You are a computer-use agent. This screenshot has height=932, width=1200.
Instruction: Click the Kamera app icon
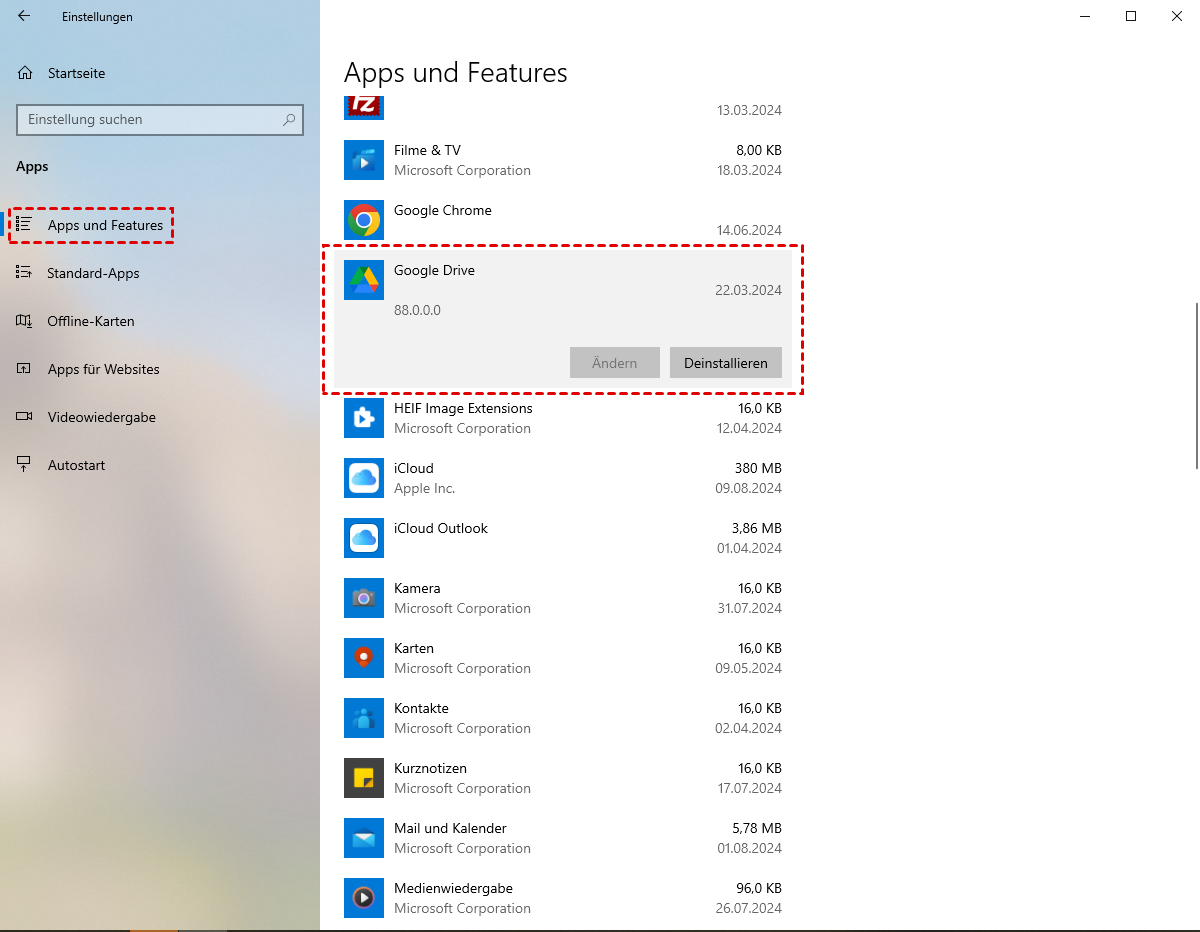click(364, 598)
